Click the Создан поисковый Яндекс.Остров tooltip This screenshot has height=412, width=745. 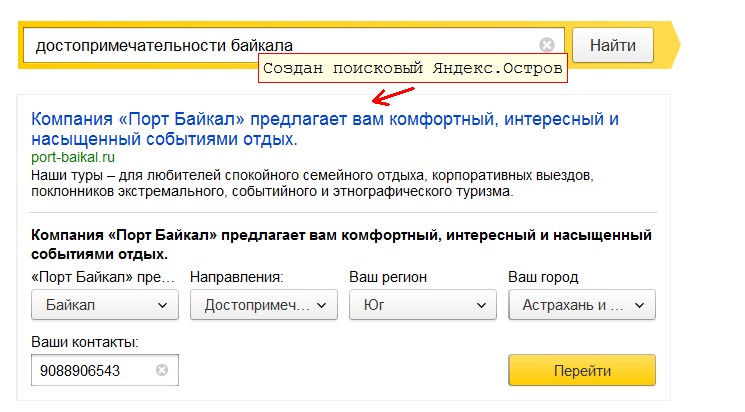tap(412, 70)
